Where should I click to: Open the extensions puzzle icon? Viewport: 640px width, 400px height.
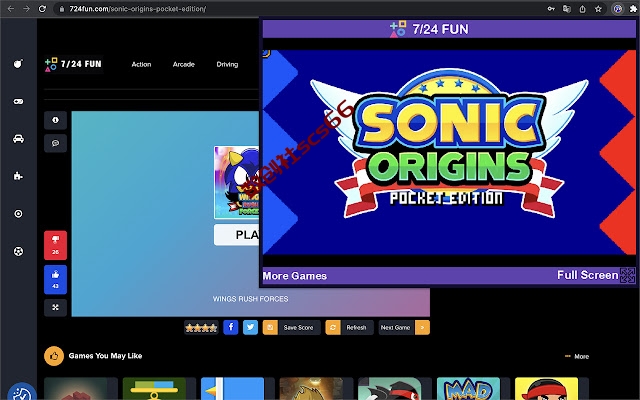(633, 9)
